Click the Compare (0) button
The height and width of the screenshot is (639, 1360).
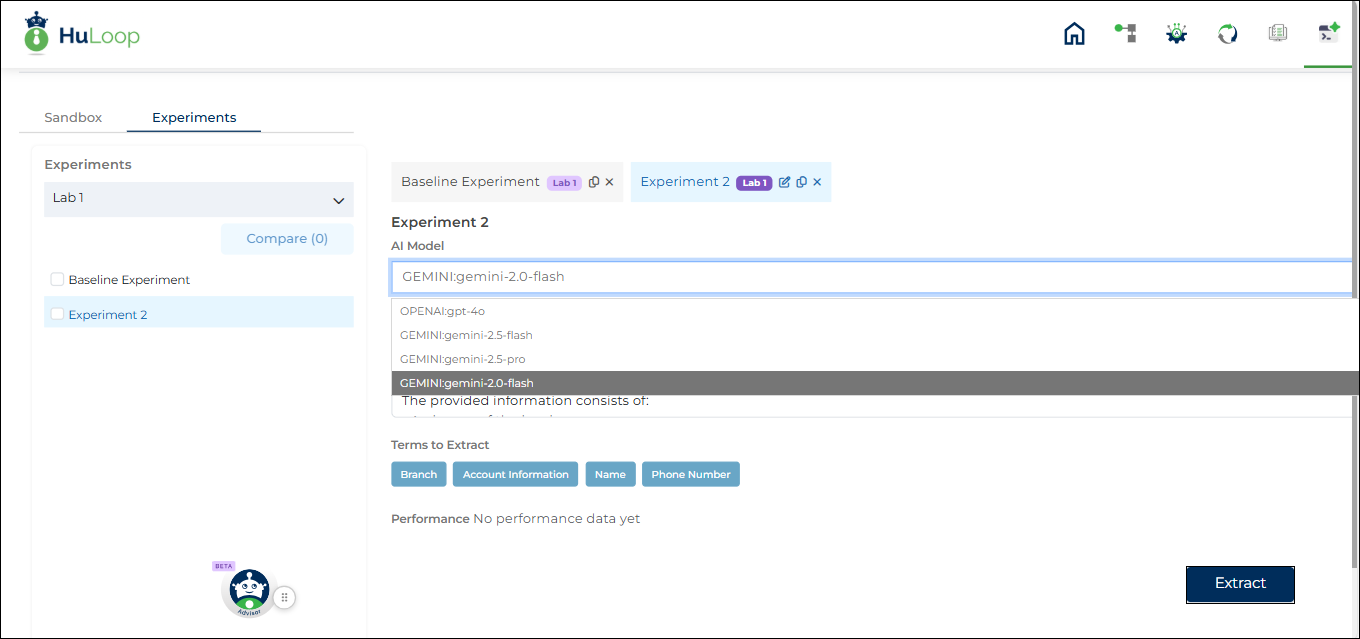(287, 239)
